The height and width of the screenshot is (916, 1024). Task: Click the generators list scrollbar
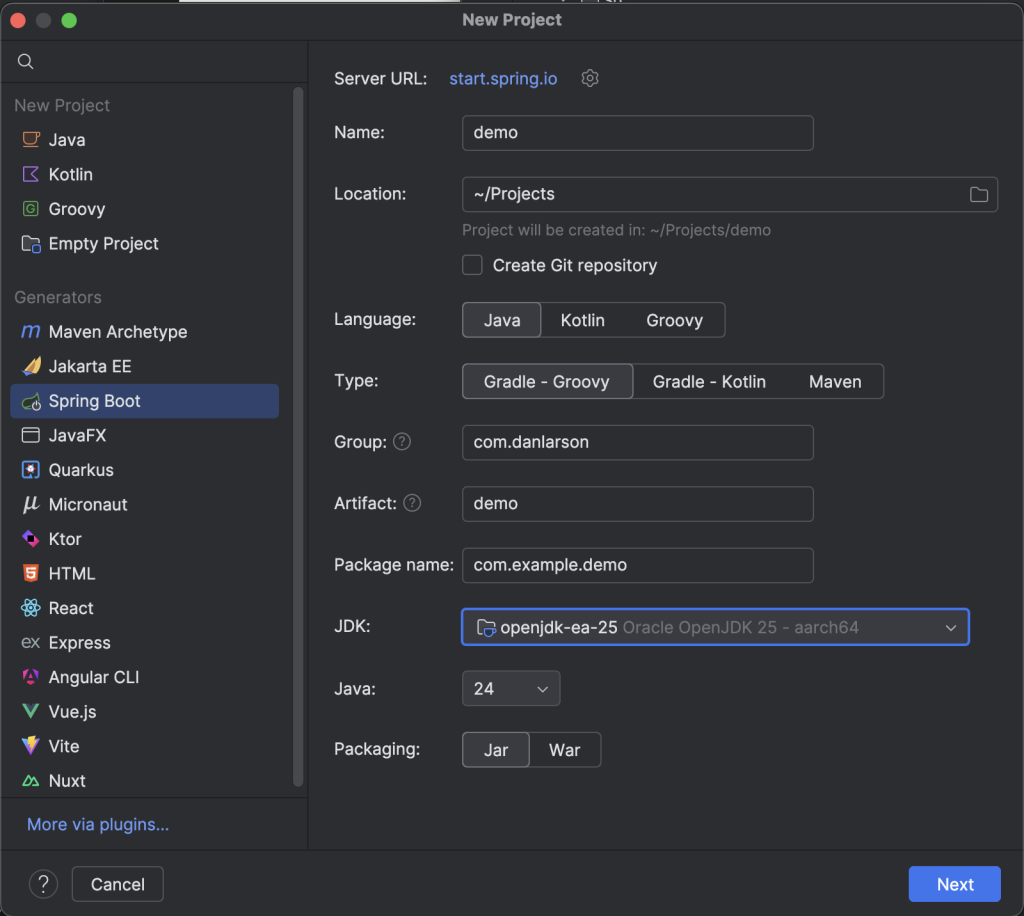[298, 437]
